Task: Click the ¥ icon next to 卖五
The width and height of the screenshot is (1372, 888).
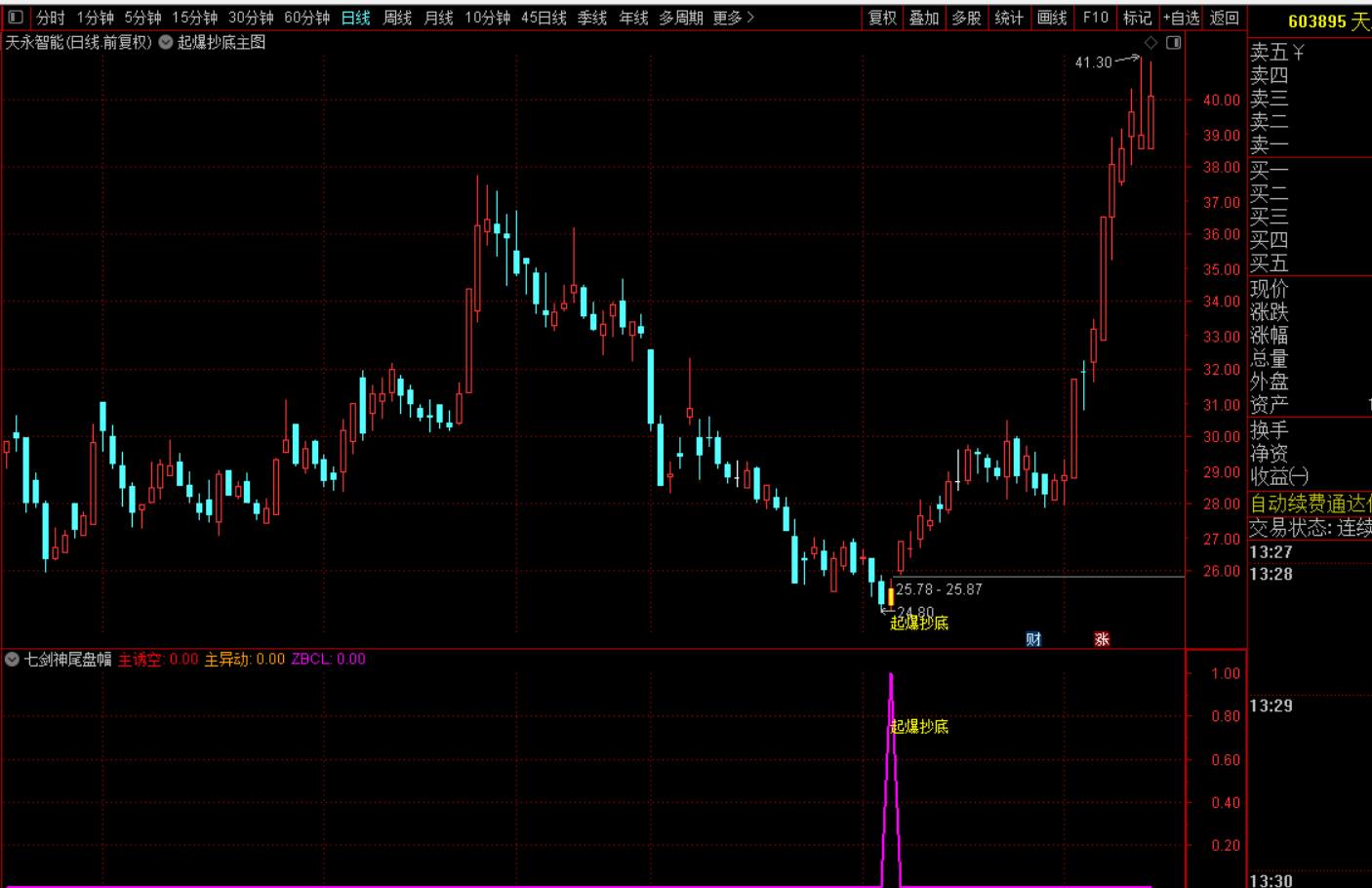Action: pos(1298,52)
